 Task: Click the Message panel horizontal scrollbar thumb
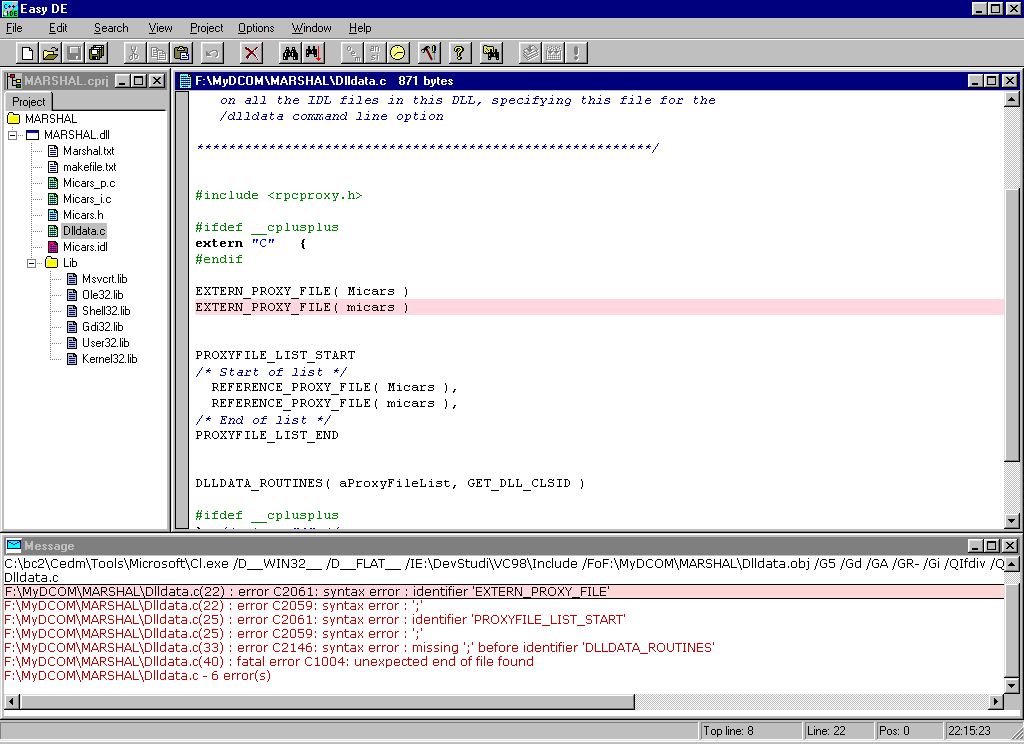tap(327, 702)
